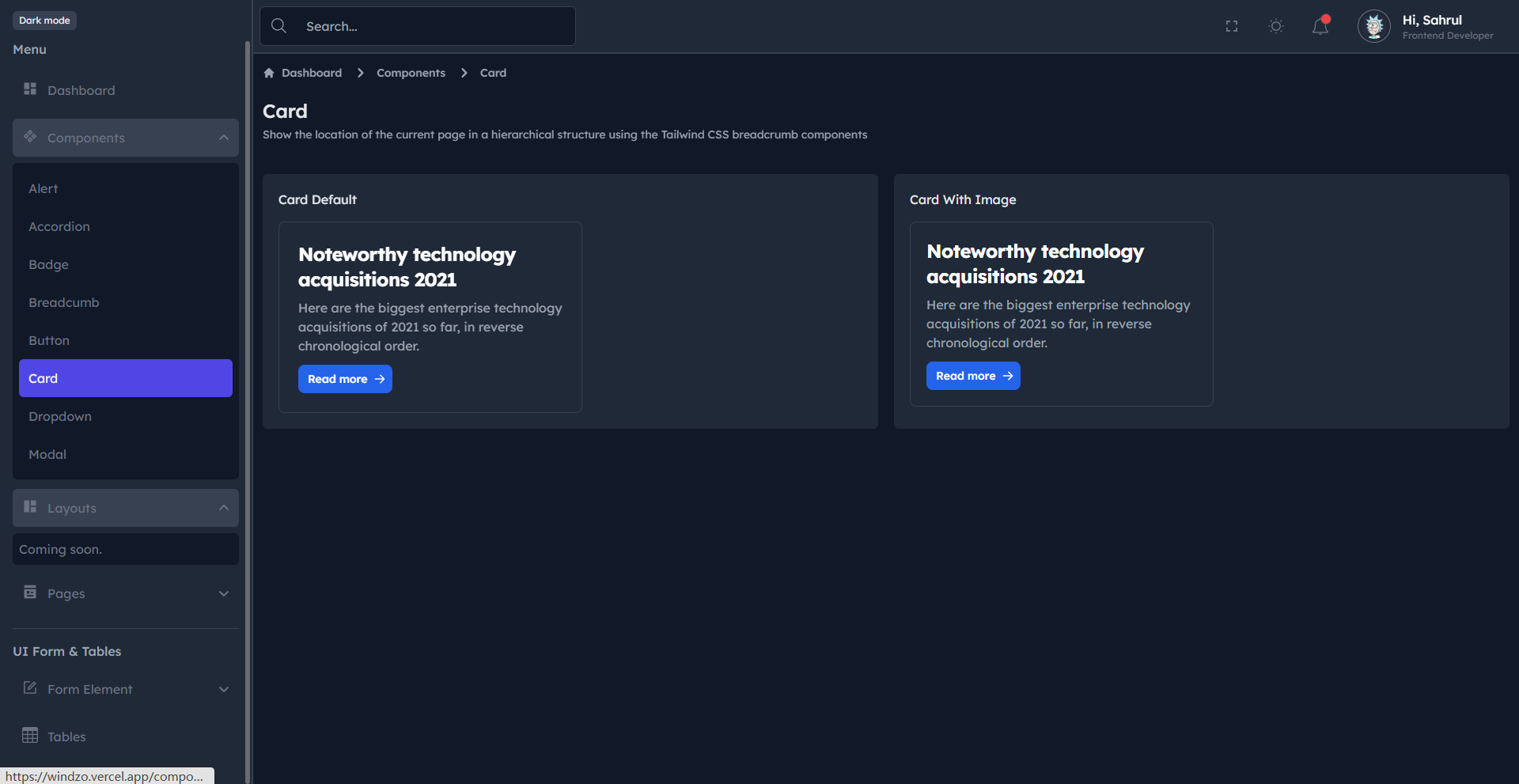Click the user avatar picture
The height and width of the screenshot is (784, 1519).
[x=1374, y=26]
